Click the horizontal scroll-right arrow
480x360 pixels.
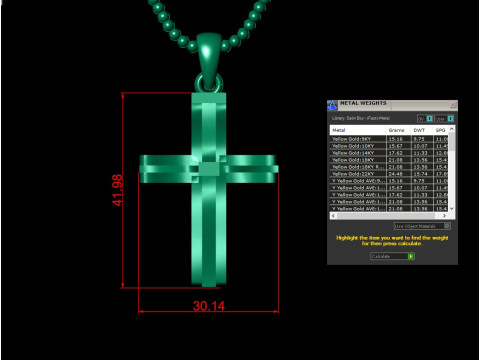click(x=444, y=216)
